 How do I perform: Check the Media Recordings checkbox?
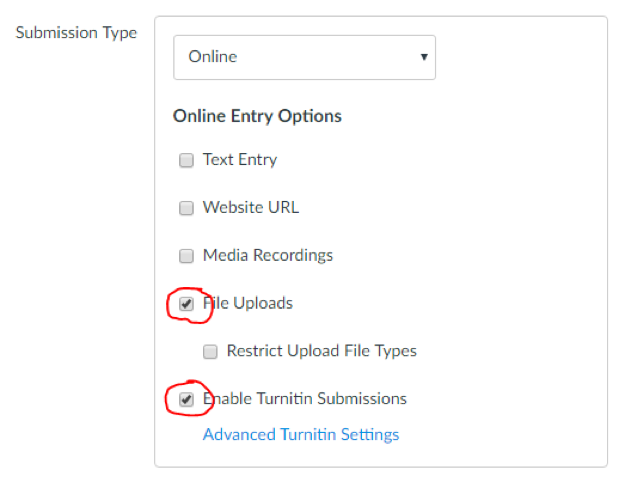(186, 256)
